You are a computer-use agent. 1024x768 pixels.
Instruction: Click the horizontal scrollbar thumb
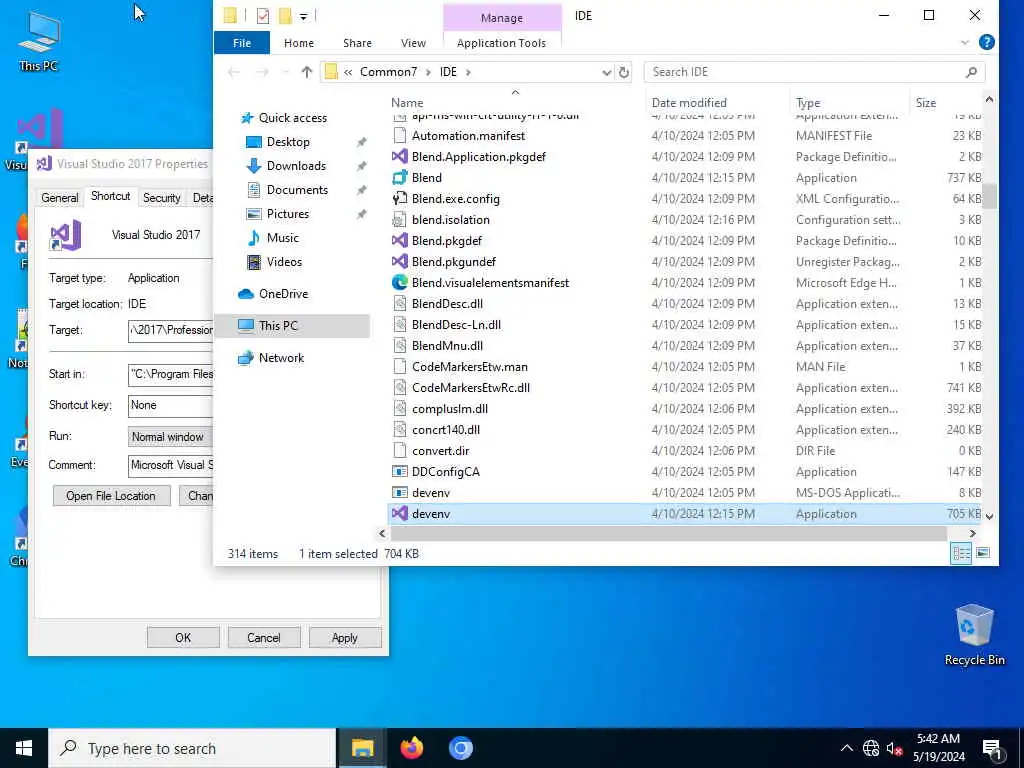668,534
